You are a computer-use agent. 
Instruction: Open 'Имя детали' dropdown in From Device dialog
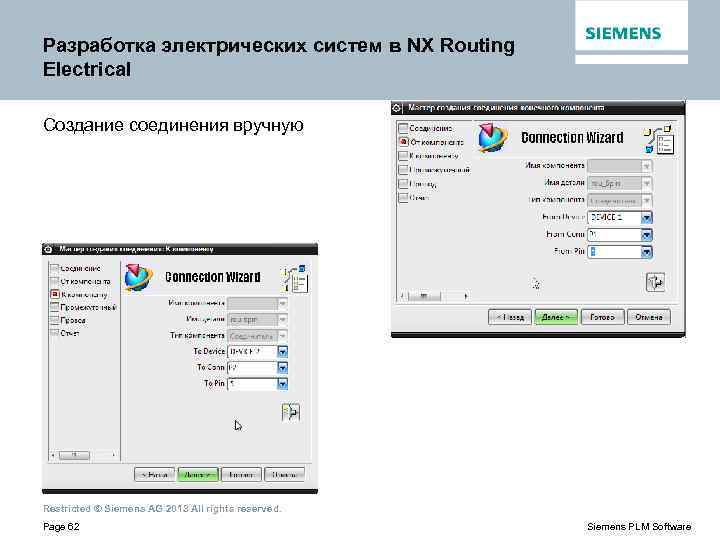(647, 183)
